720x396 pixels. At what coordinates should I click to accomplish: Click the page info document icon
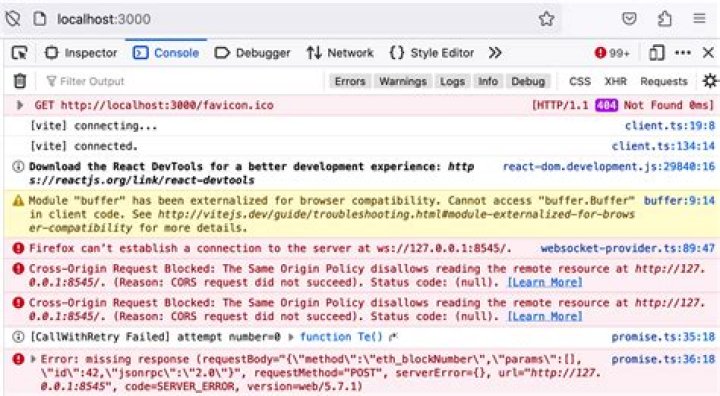40,19
